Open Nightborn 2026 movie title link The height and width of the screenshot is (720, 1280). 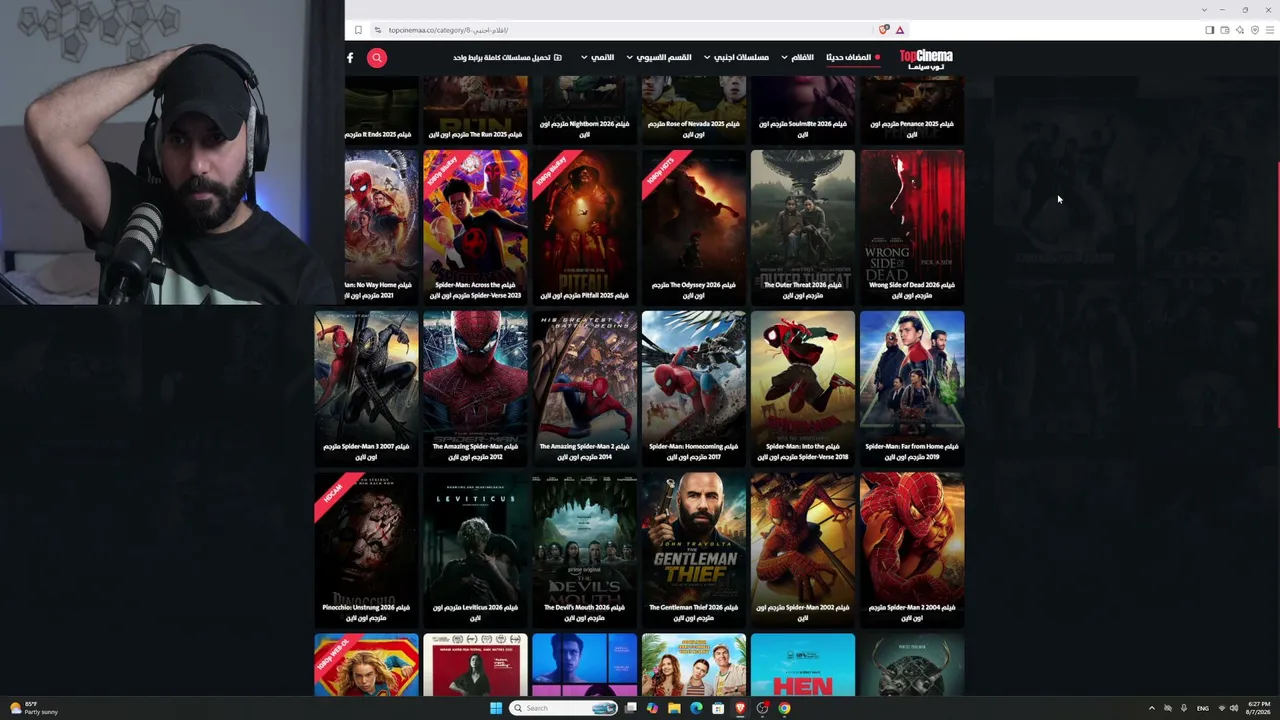point(585,129)
